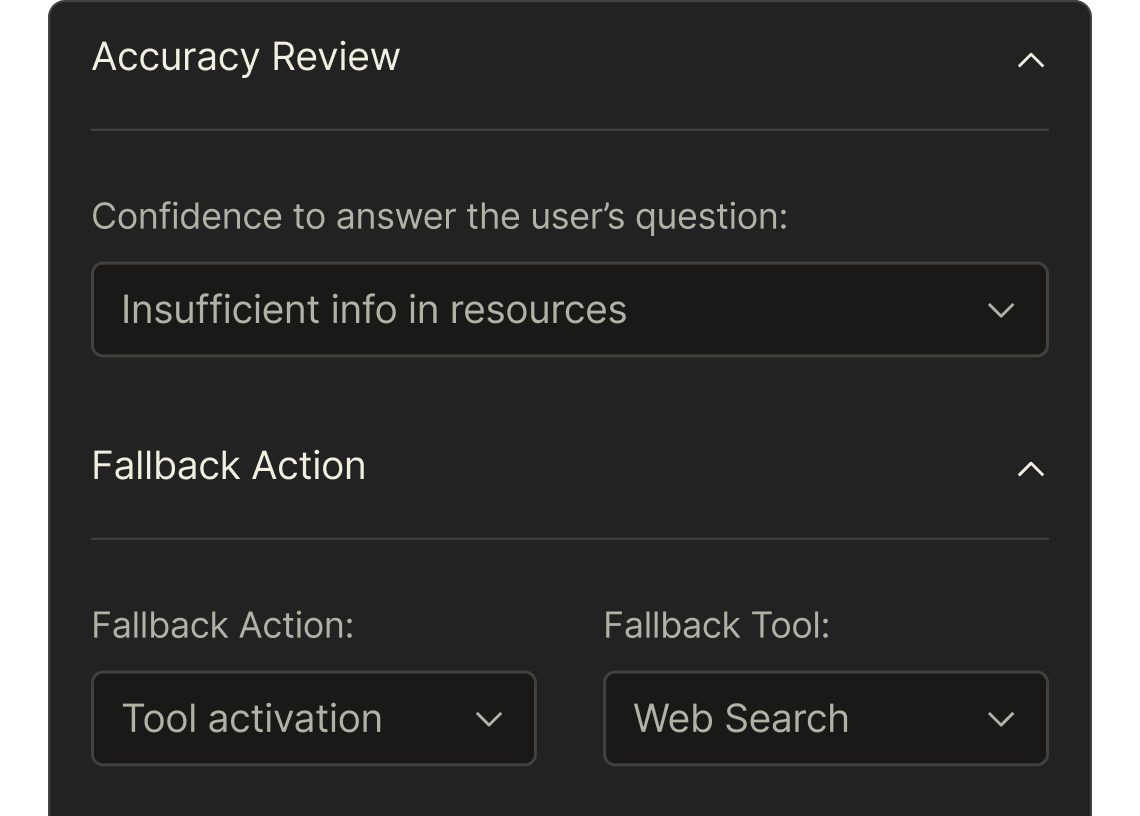The width and height of the screenshot is (1140, 816).
Task: Click the Fallback Action collapse arrow icon
Action: tap(1031, 466)
